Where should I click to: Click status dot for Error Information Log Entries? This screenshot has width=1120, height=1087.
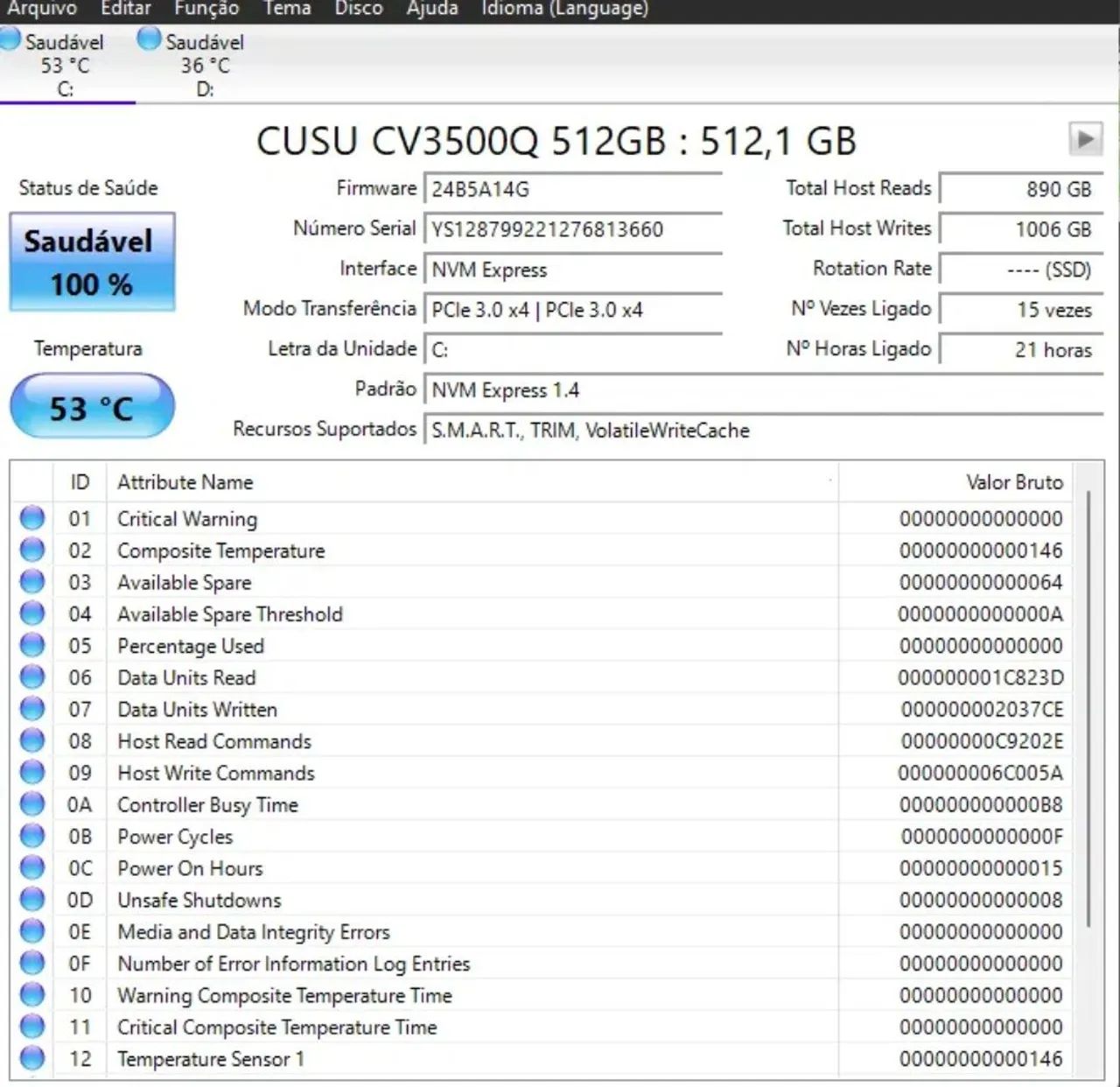[x=32, y=963]
